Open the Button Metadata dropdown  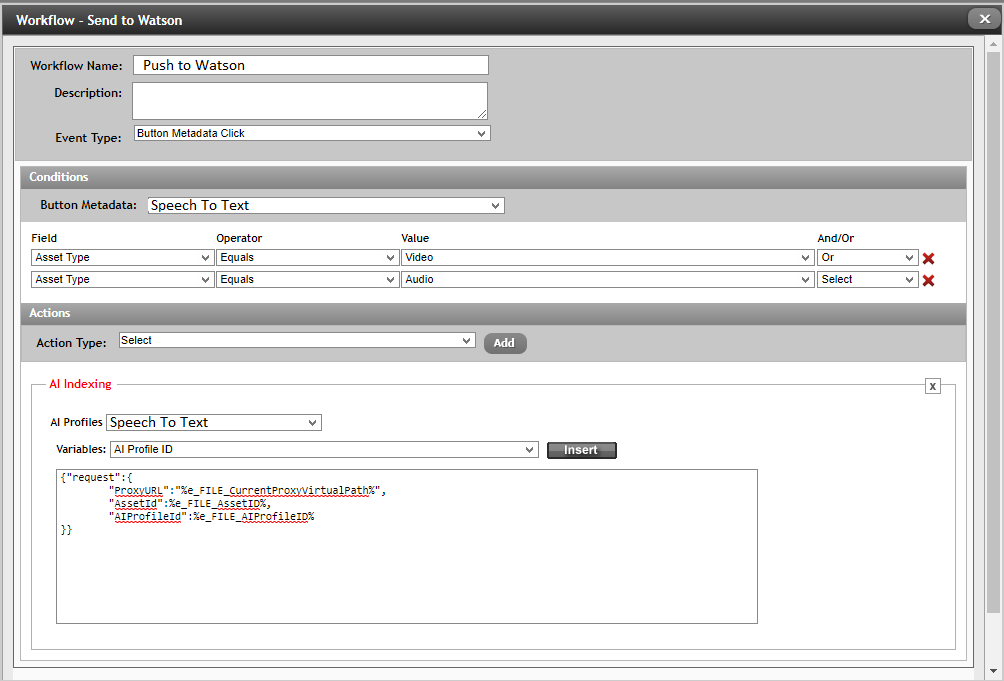(326, 205)
